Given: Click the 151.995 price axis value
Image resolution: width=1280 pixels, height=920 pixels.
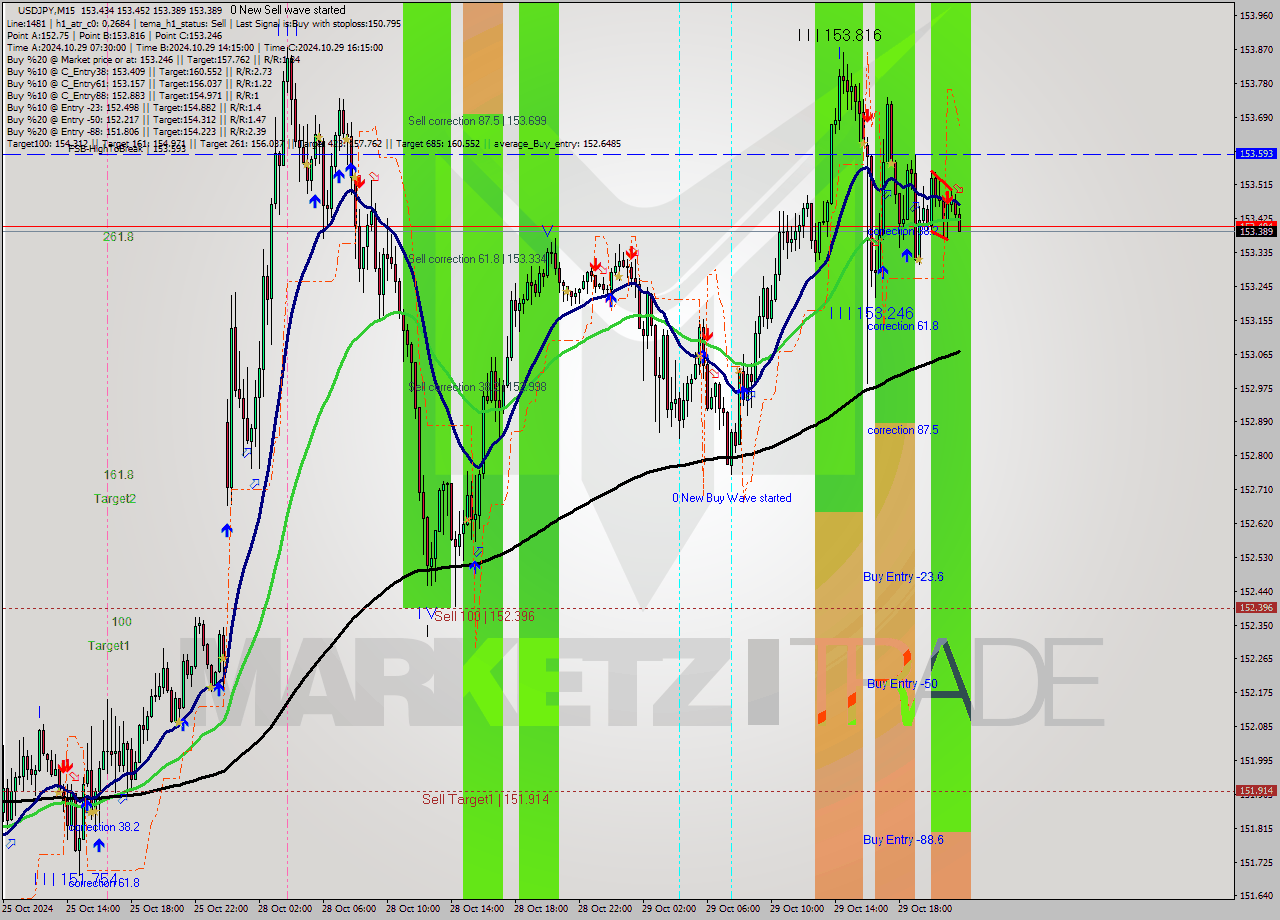Looking at the screenshot, I should point(1256,761).
